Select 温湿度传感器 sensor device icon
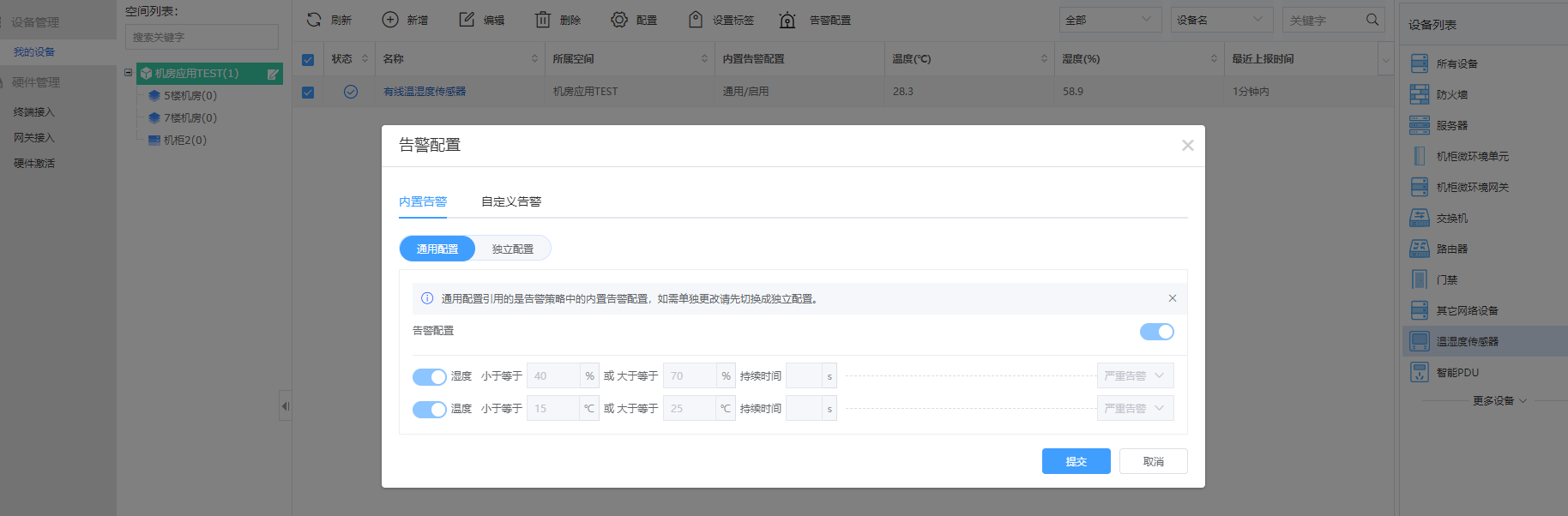 tap(1420, 341)
